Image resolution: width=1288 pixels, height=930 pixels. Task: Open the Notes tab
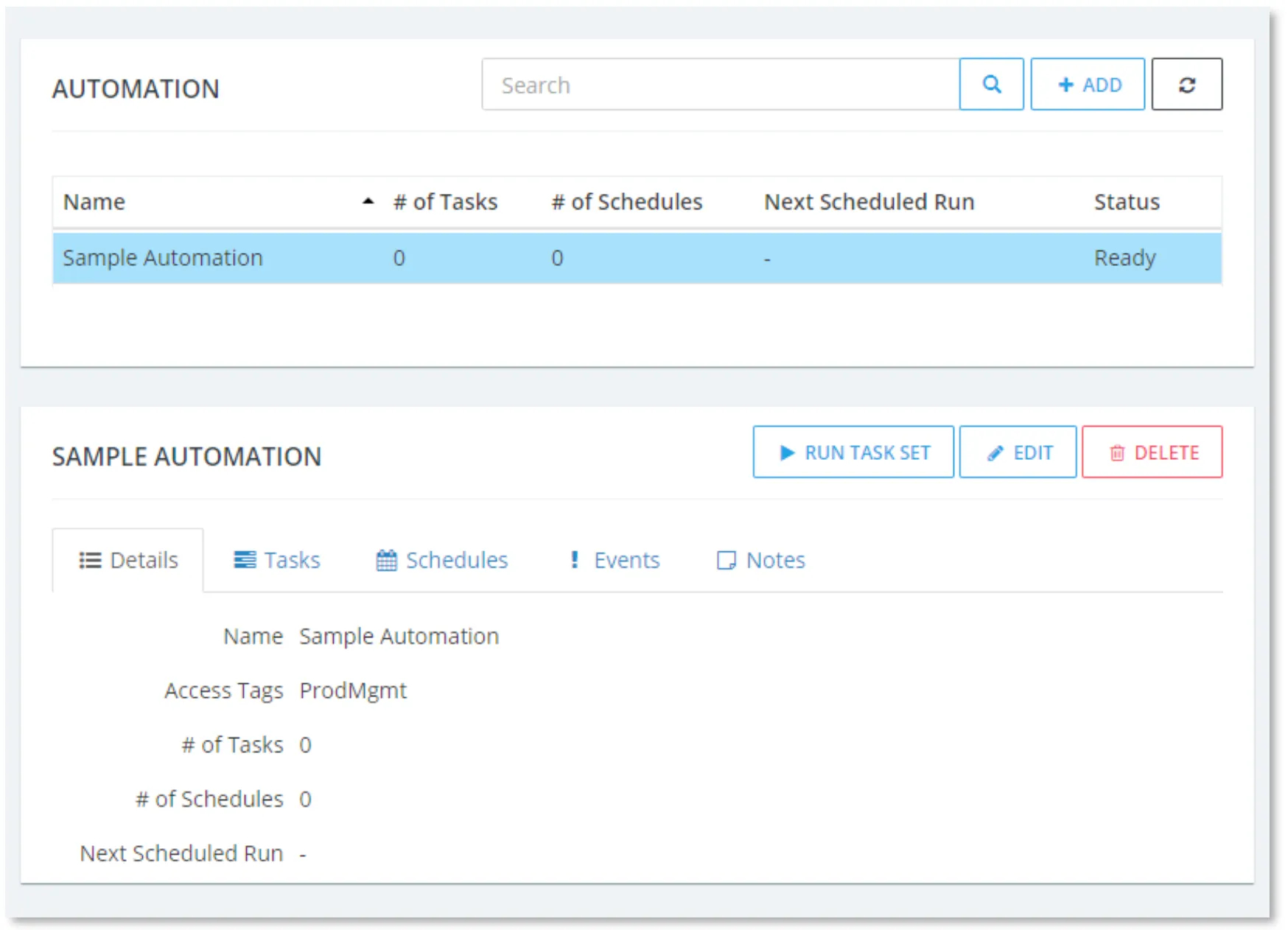coord(761,560)
